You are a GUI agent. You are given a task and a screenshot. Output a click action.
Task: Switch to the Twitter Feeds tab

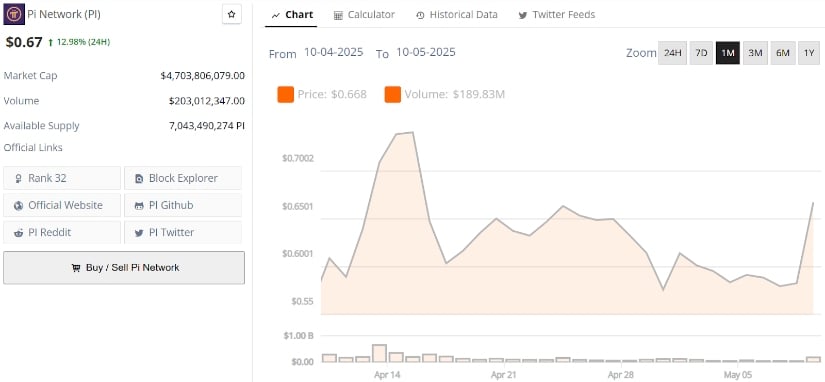557,15
